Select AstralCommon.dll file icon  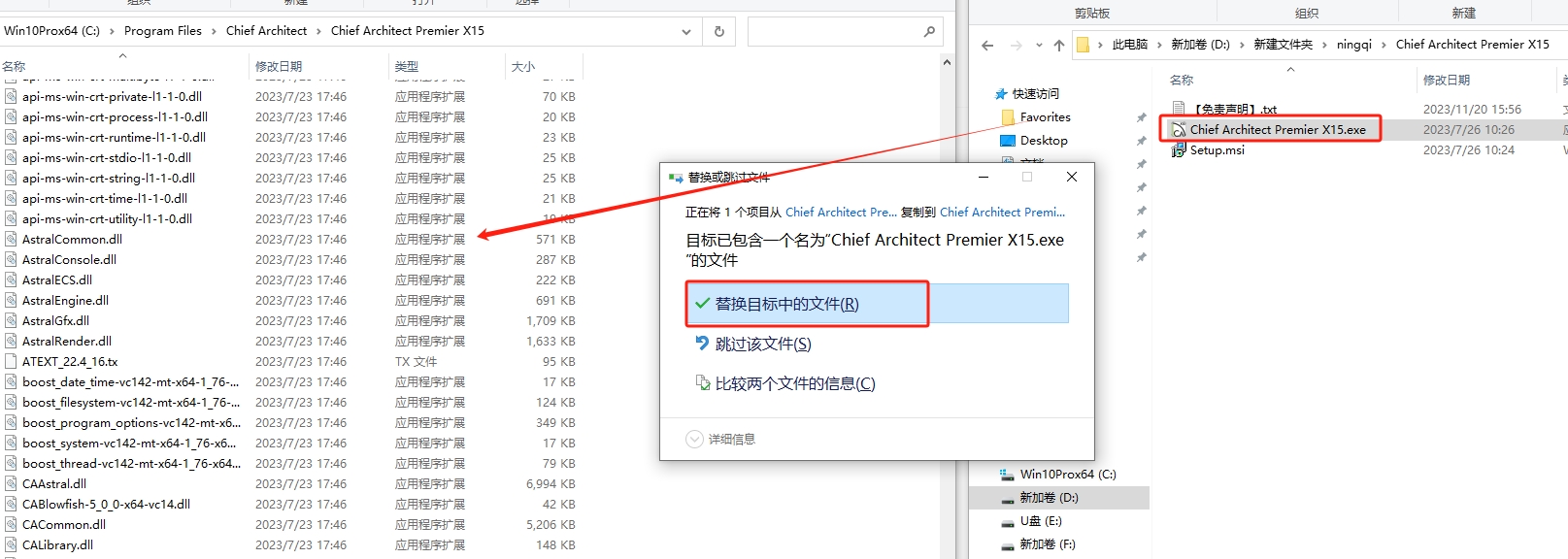tap(11, 240)
